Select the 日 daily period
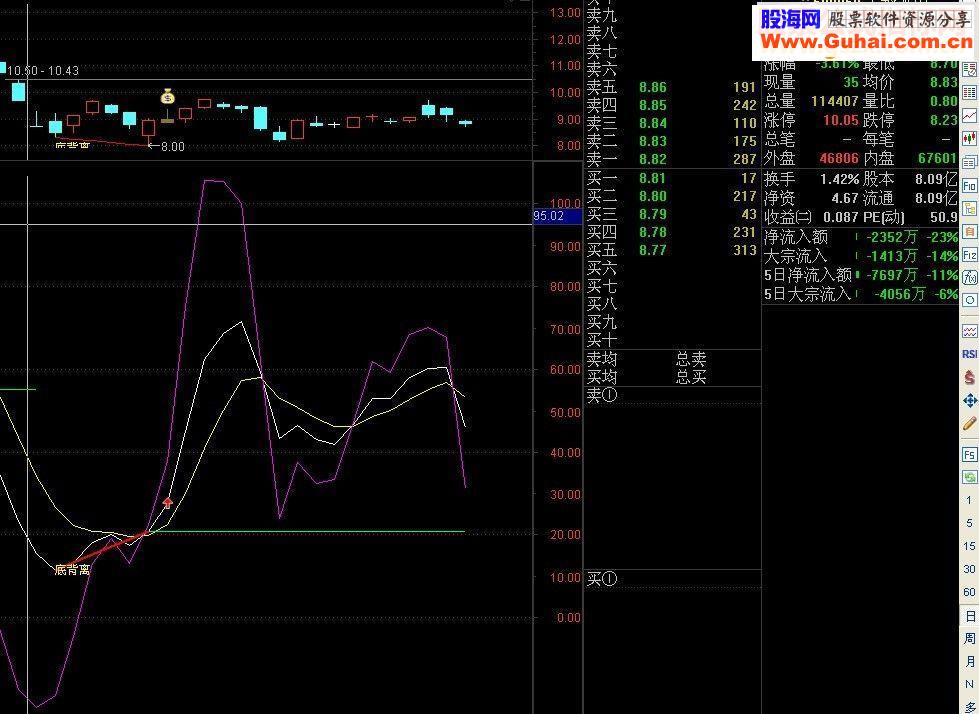 point(969,616)
